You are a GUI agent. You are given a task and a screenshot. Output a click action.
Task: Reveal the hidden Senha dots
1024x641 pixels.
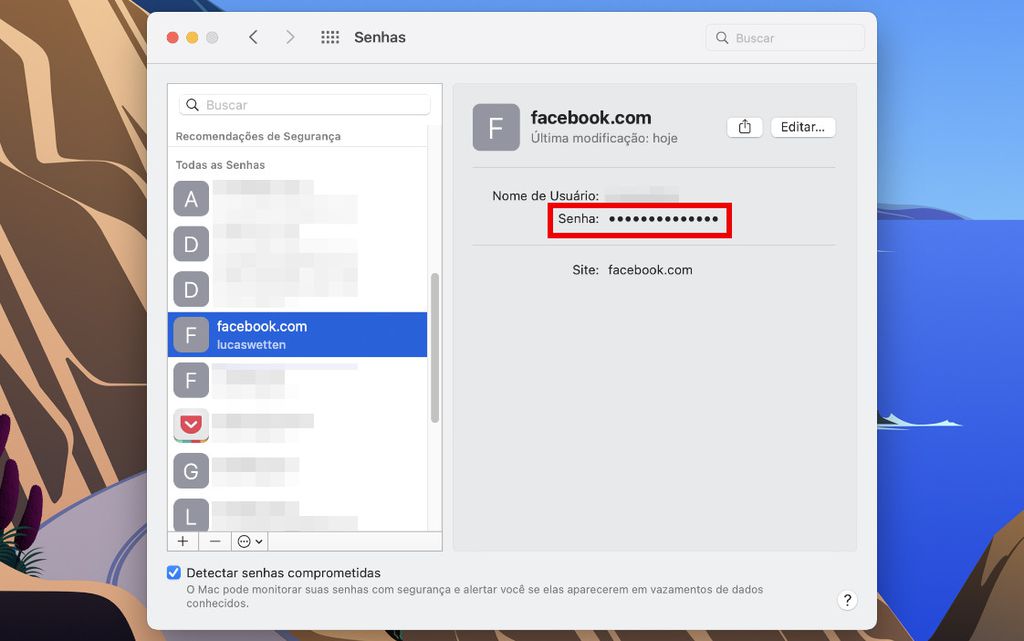tap(664, 219)
